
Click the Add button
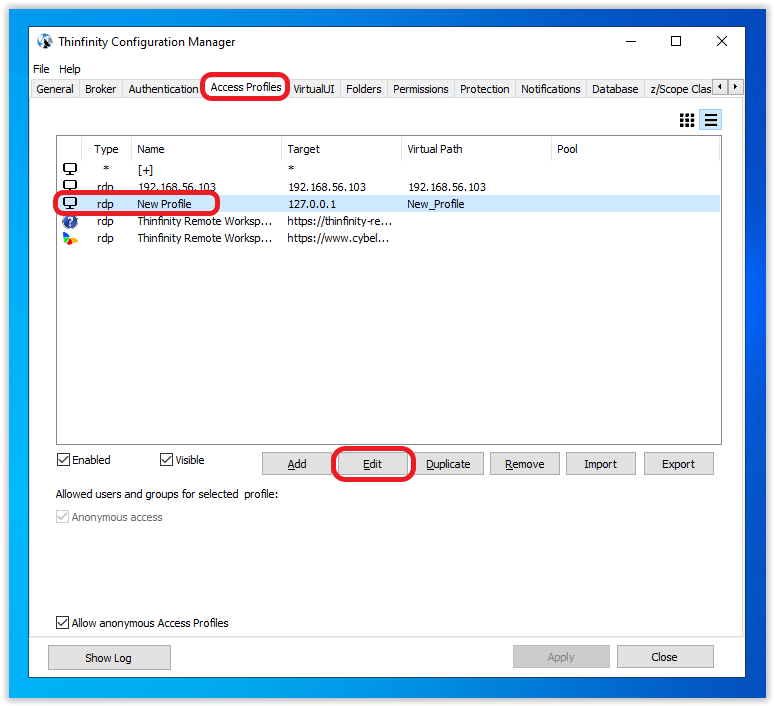tap(297, 464)
